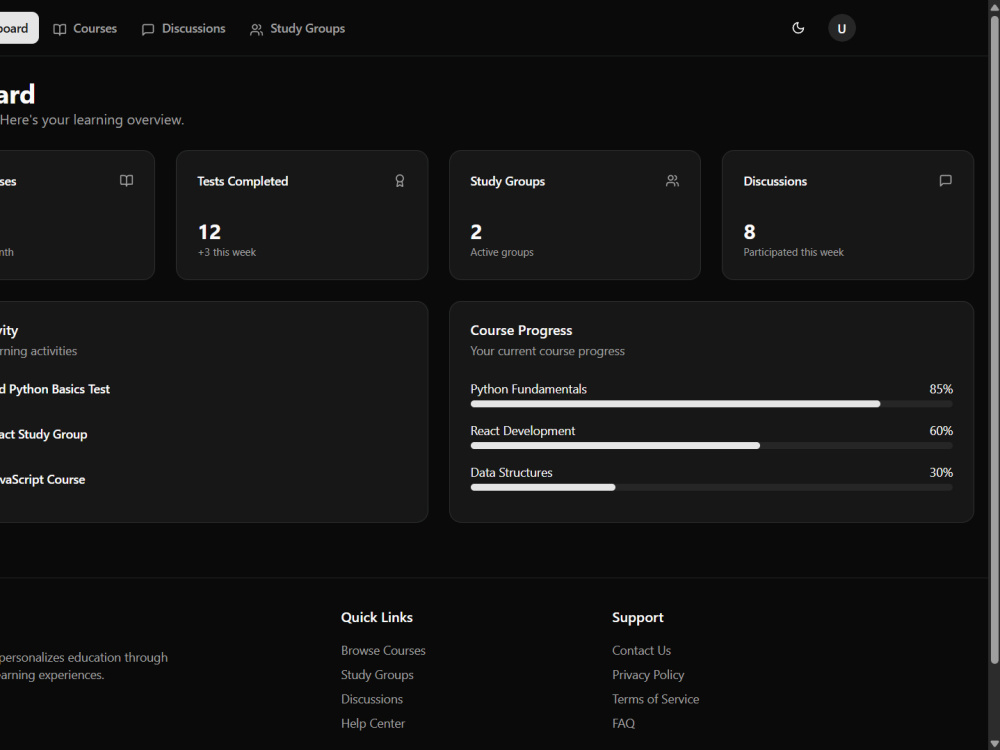Click the 'React Development' course label
The width and height of the screenshot is (1000, 750).
522,431
